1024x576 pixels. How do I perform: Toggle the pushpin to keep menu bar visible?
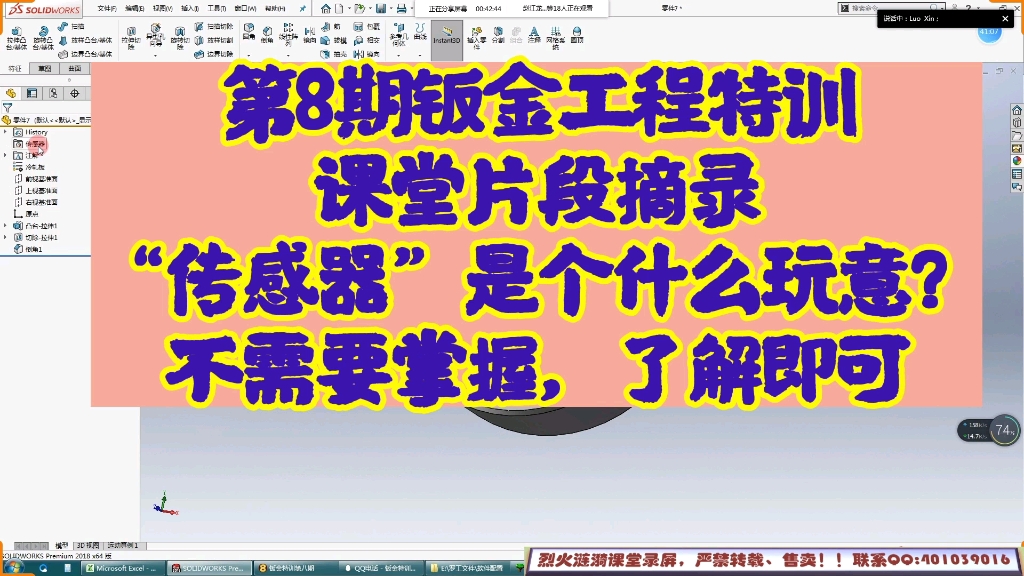[x=303, y=9]
